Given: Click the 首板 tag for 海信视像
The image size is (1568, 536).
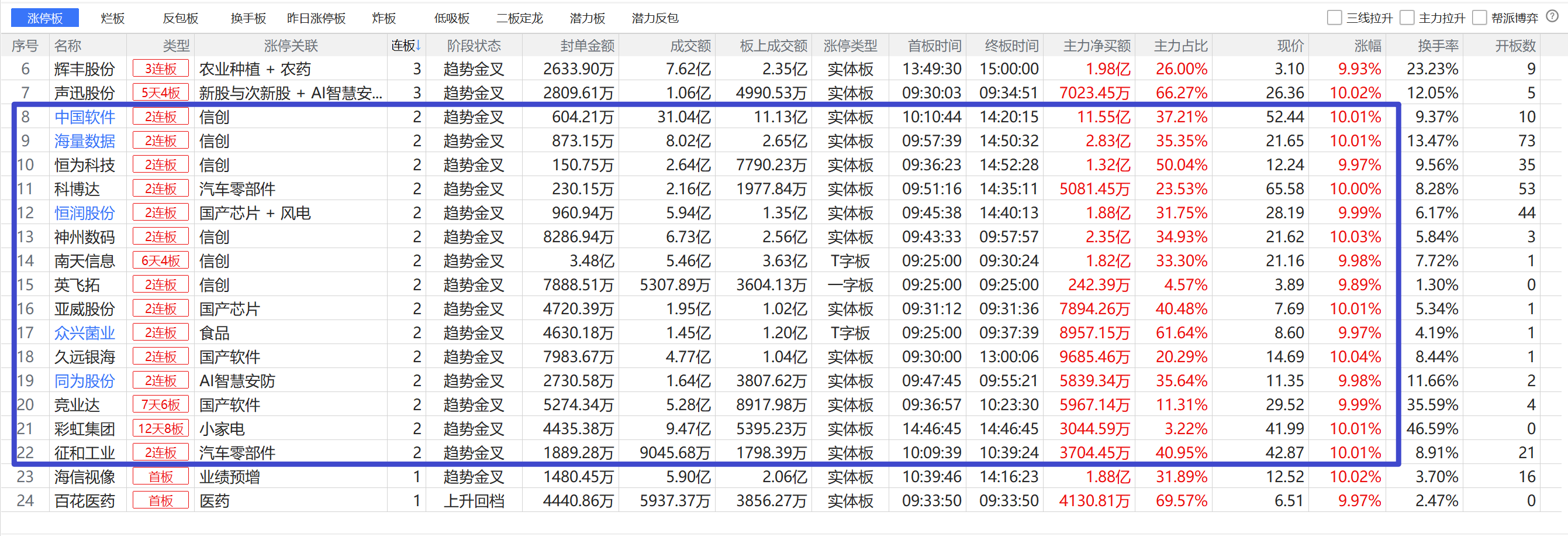Looking at the screenshot, I should [161, 476].
